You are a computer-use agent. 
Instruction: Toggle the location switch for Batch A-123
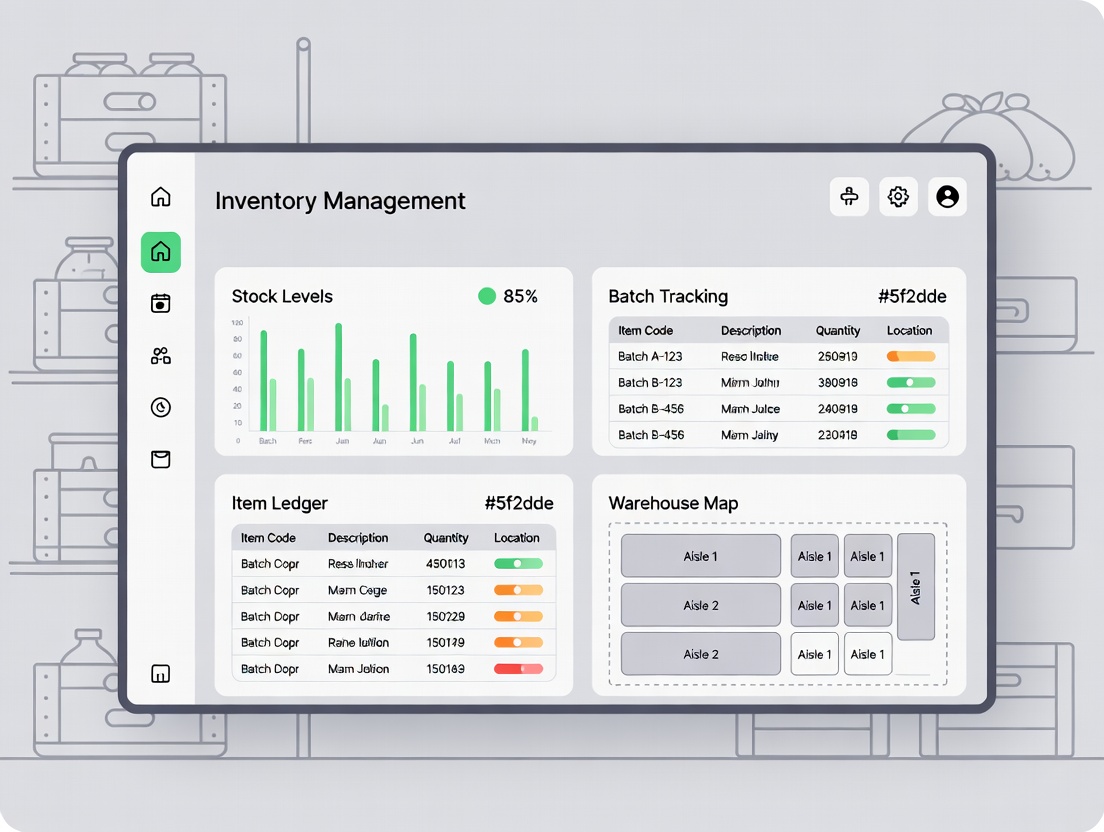tap(910, 357)
